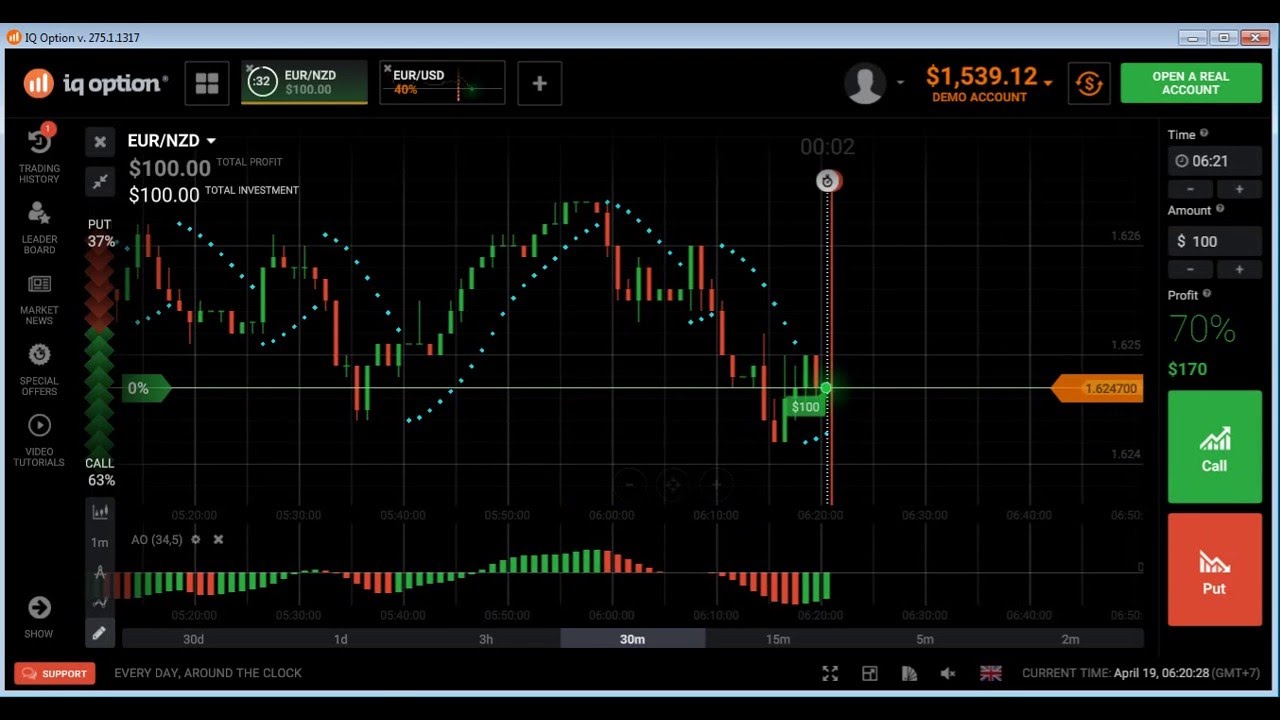The width and height of the screenshot is (1280, 720).
Task: Toggle fullscreen mode in bottom bar
Action: tap(830, 673)
